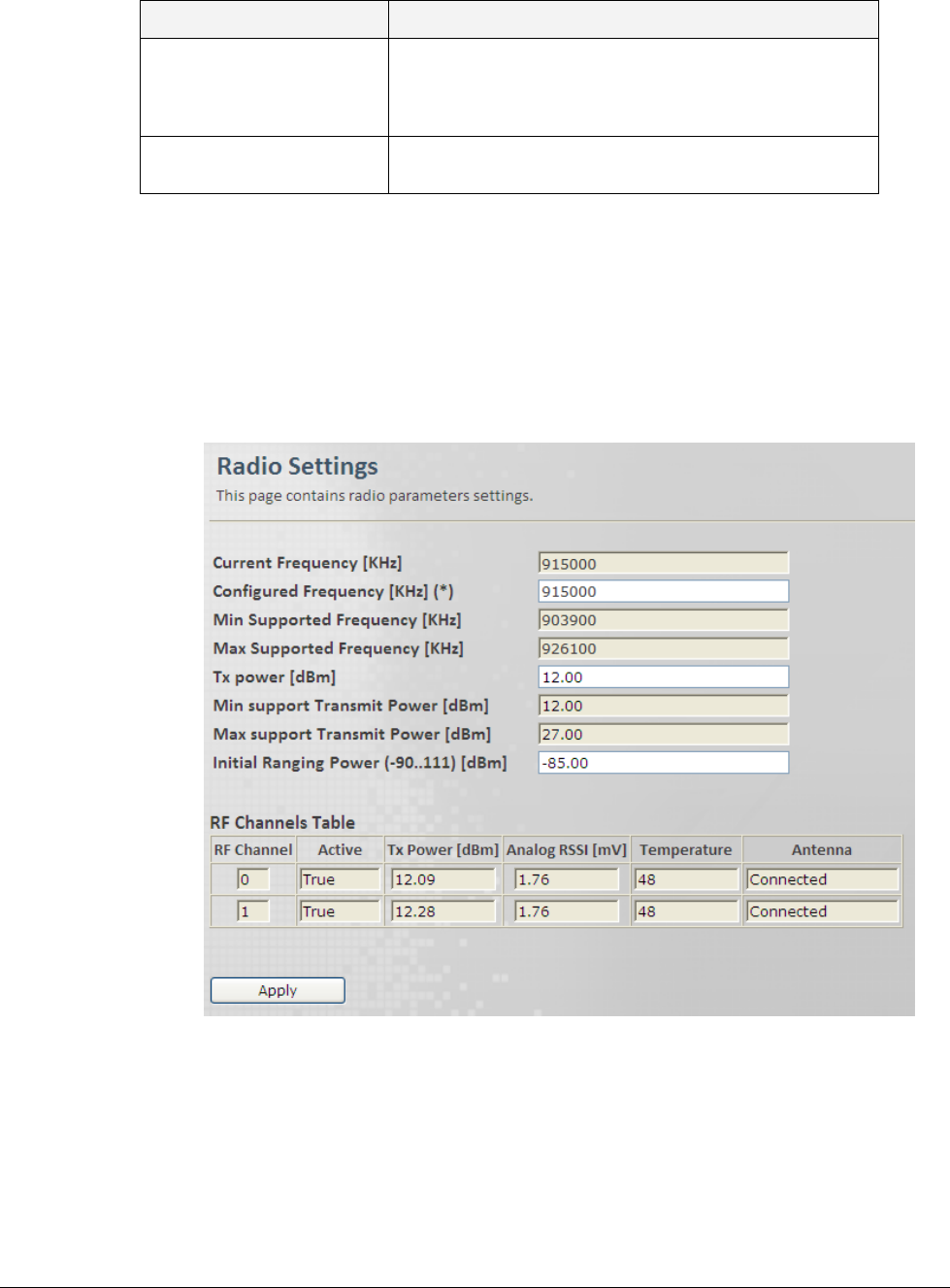Screen dimensions: 950x1288
Task: Click the Apply button
Action: click(278, 990)
